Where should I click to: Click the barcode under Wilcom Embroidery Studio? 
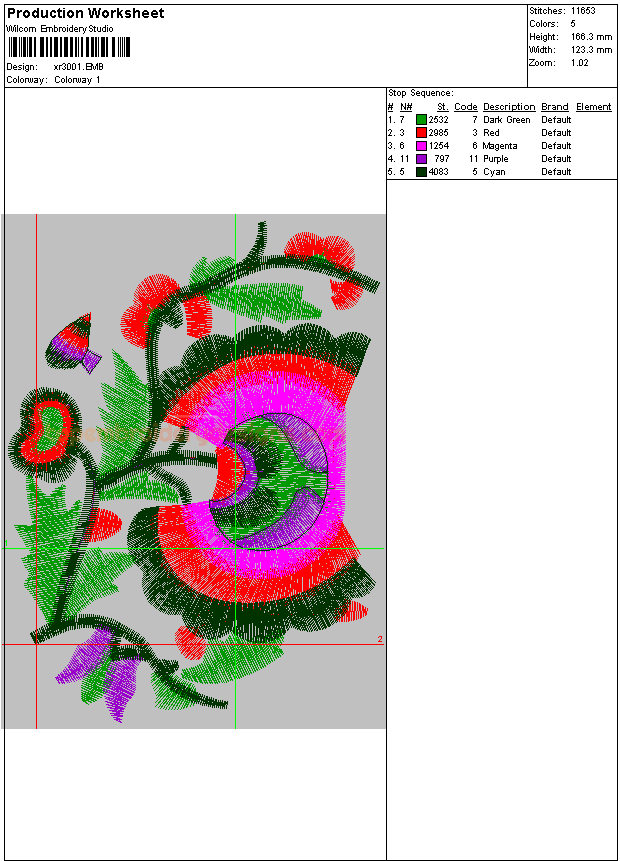click(69, 47)
